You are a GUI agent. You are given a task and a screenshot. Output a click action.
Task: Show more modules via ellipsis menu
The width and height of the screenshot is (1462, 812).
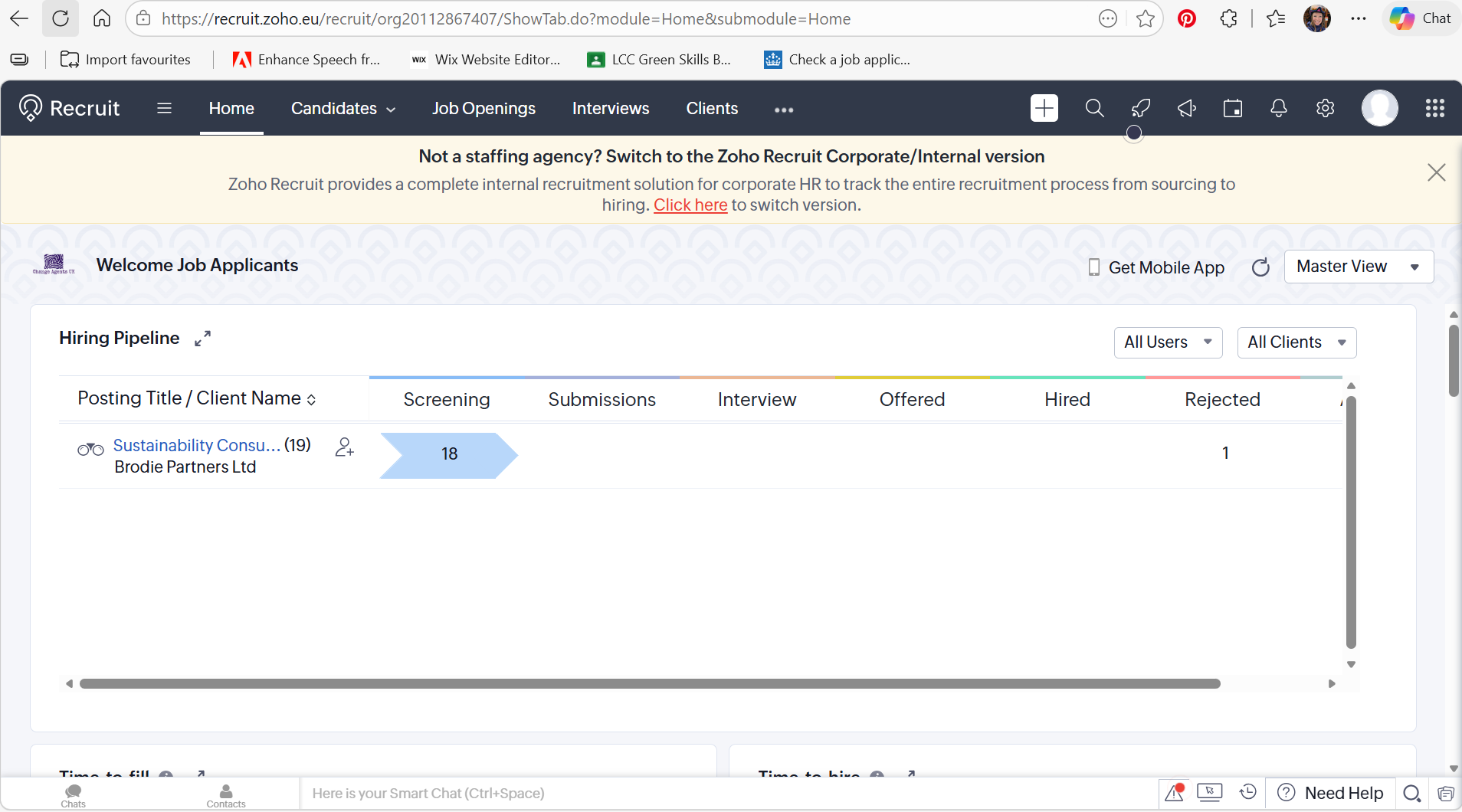[x=784, y=110]
